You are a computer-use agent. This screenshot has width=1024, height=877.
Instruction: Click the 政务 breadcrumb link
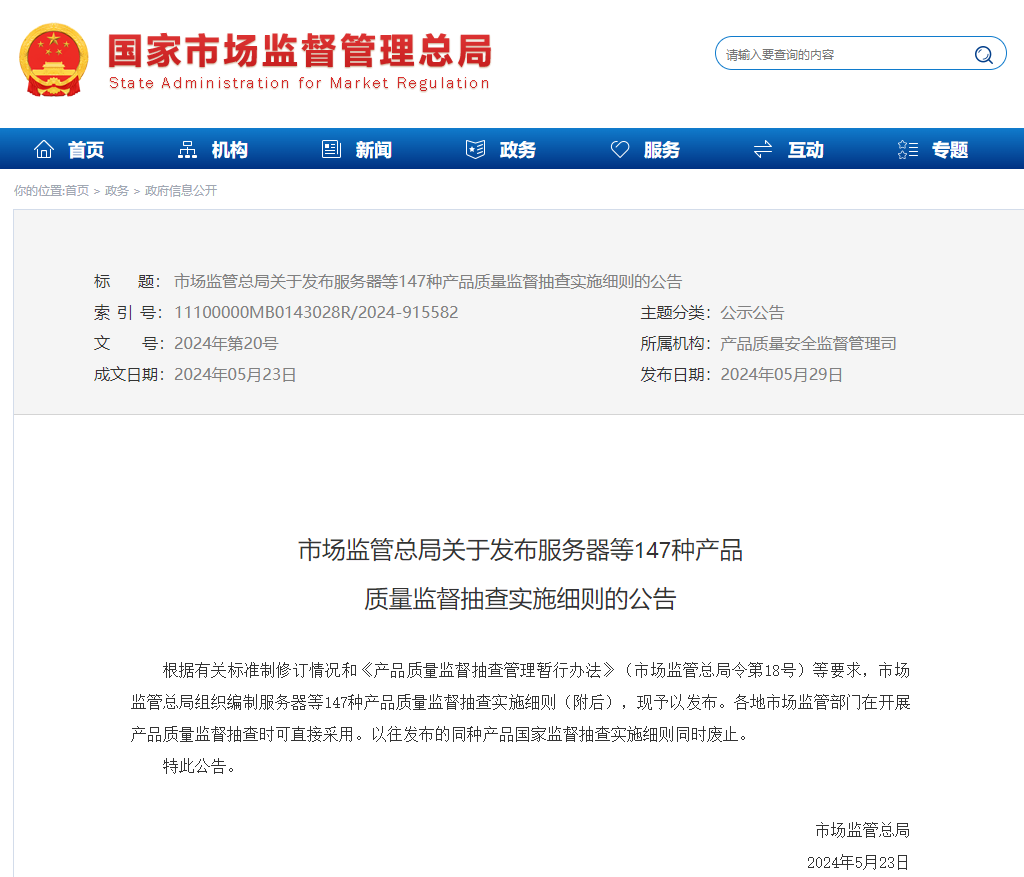116,191
